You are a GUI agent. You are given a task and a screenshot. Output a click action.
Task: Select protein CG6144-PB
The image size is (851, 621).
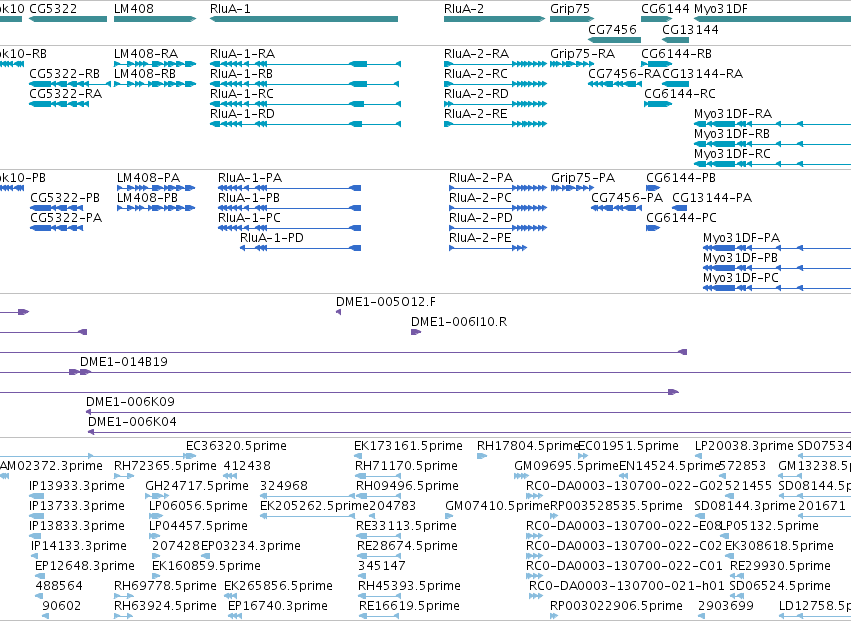(653, 188)
